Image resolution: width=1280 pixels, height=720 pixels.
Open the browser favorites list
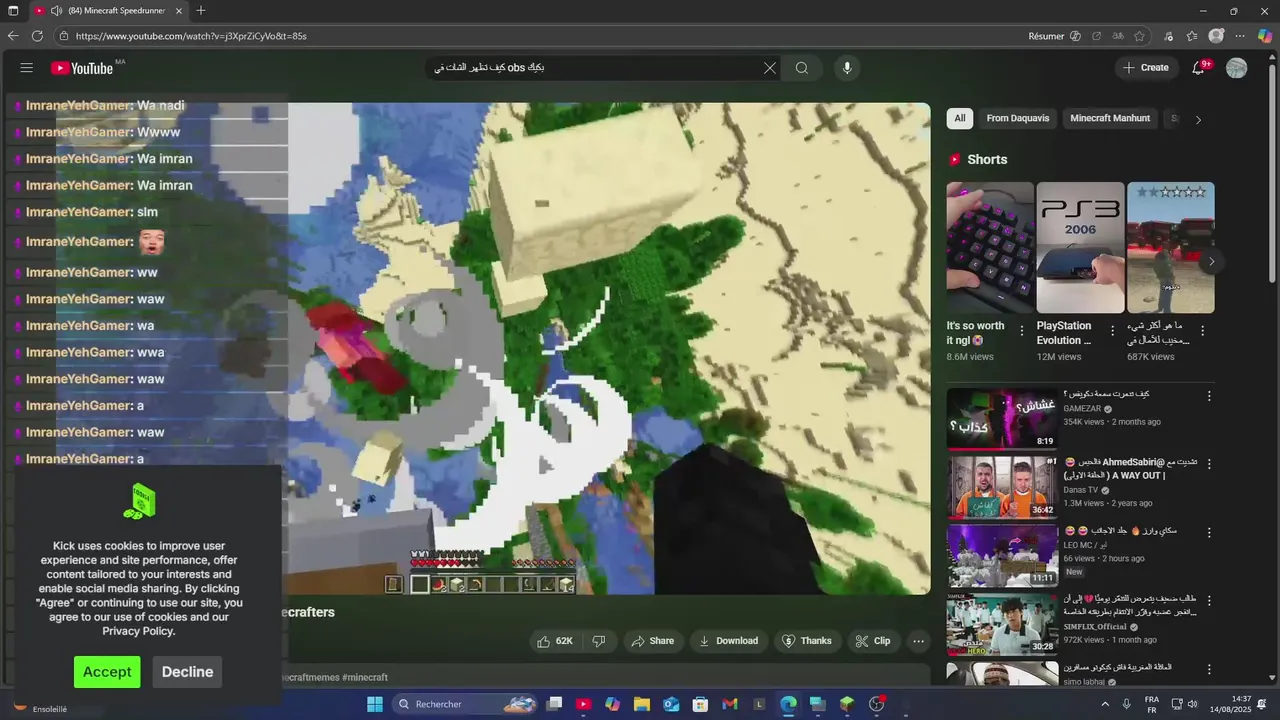pyautogui.click(x=1192, y=36)
